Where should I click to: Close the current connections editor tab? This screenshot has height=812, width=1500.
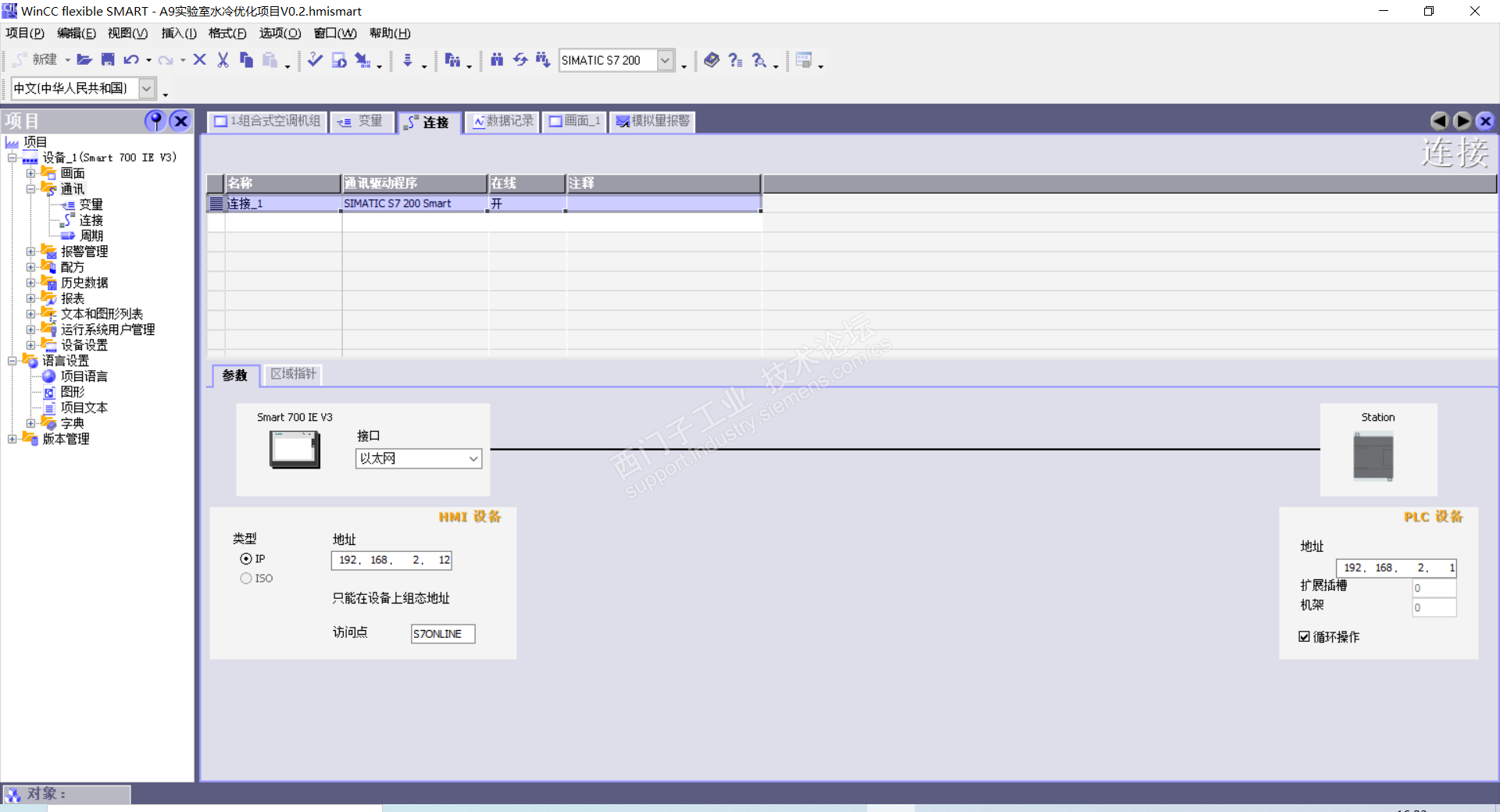click(x=1485, y=121)
